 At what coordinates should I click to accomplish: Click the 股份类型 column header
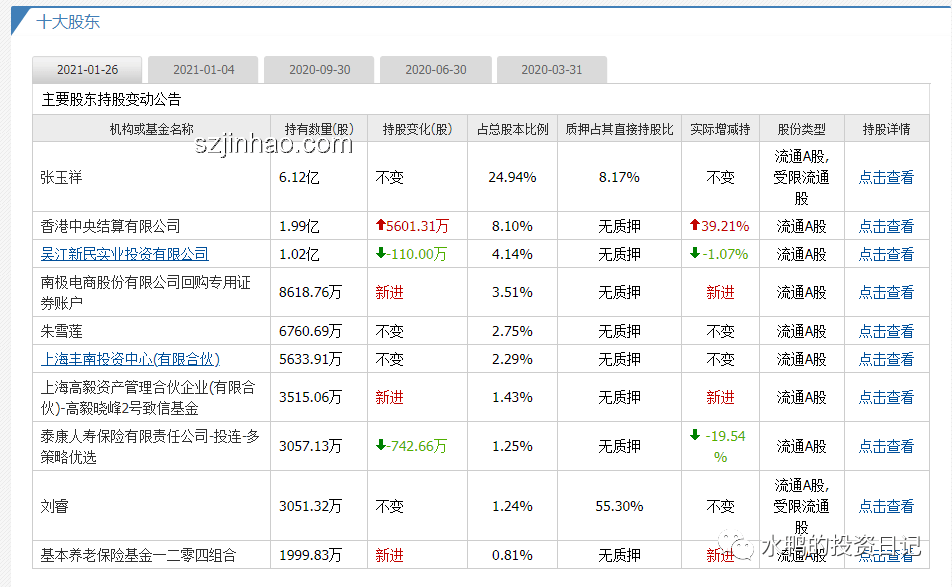[x=801, y=129]
